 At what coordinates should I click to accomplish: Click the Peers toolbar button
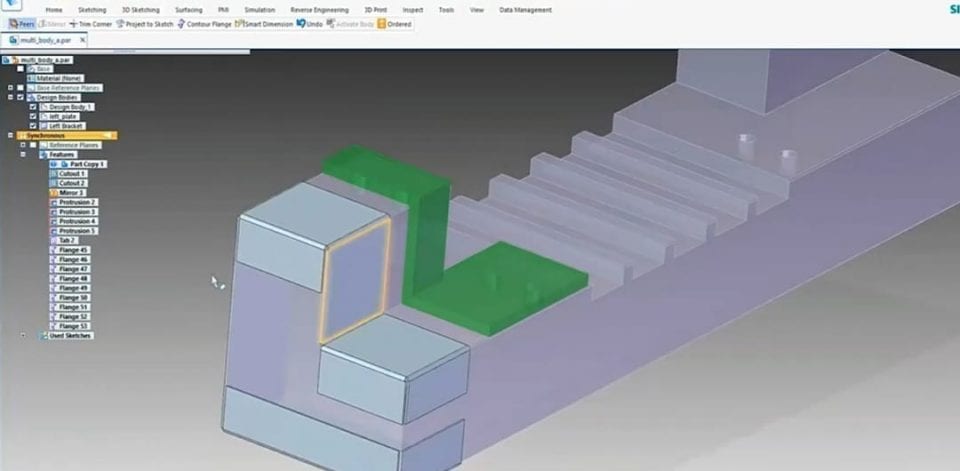[21, 24]
